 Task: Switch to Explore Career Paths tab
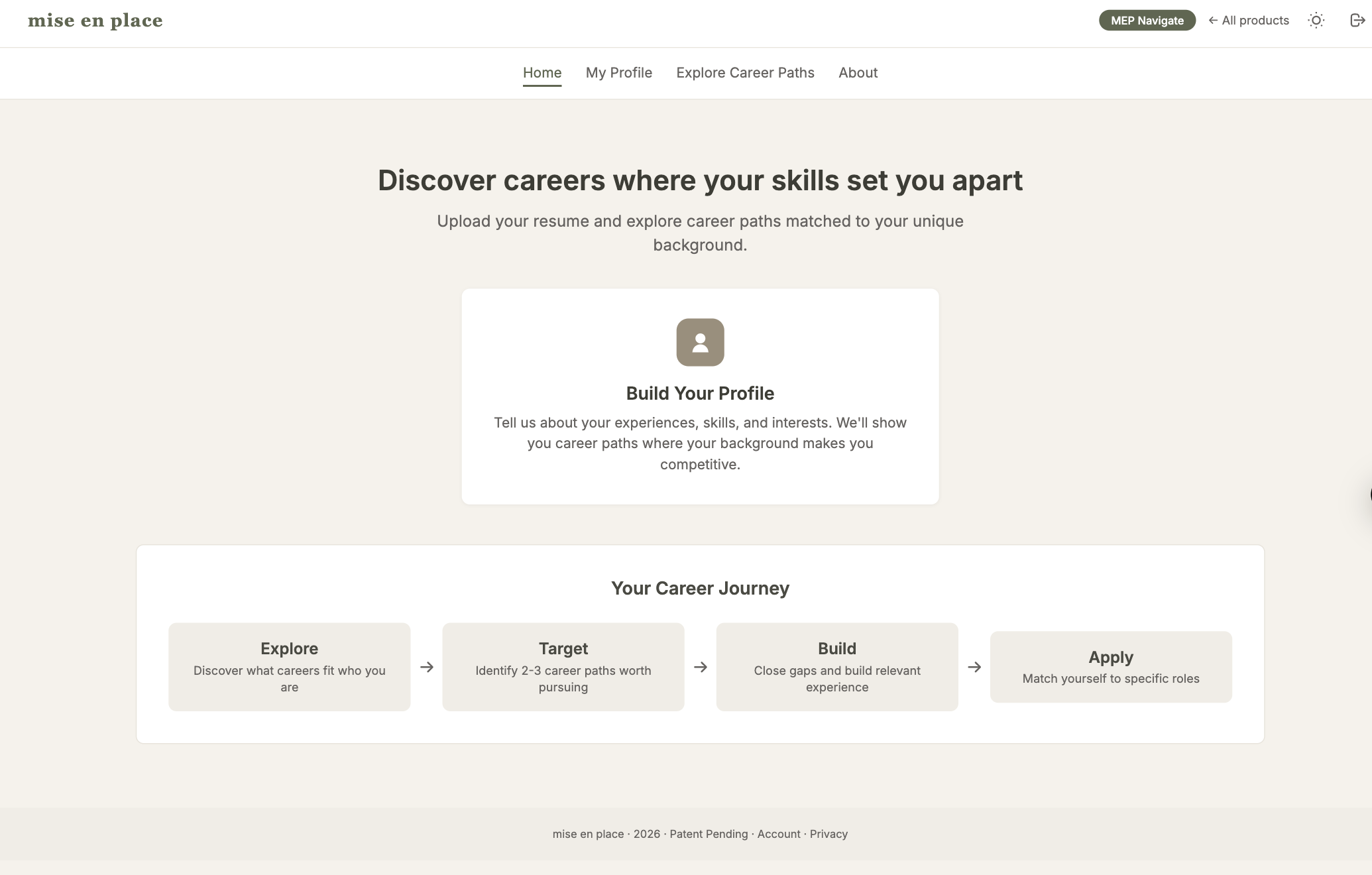pos(745,73)
